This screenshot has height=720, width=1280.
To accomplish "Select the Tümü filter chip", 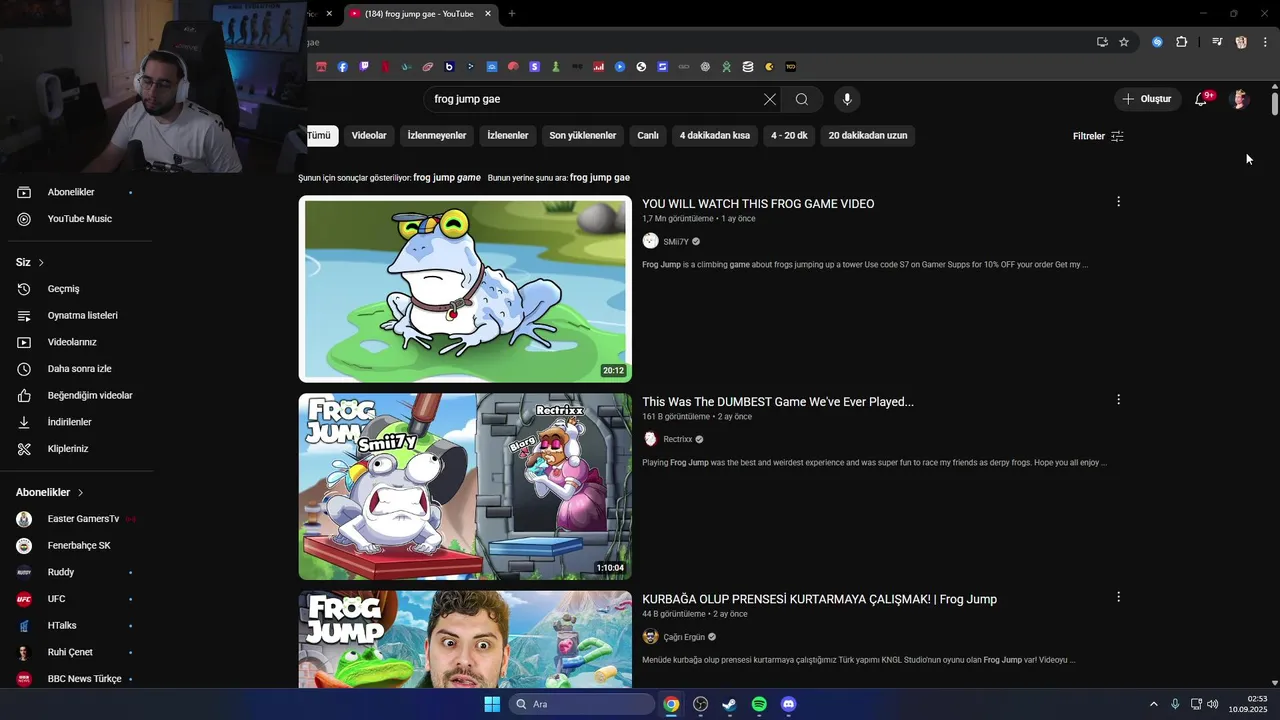I will (319, 135).
